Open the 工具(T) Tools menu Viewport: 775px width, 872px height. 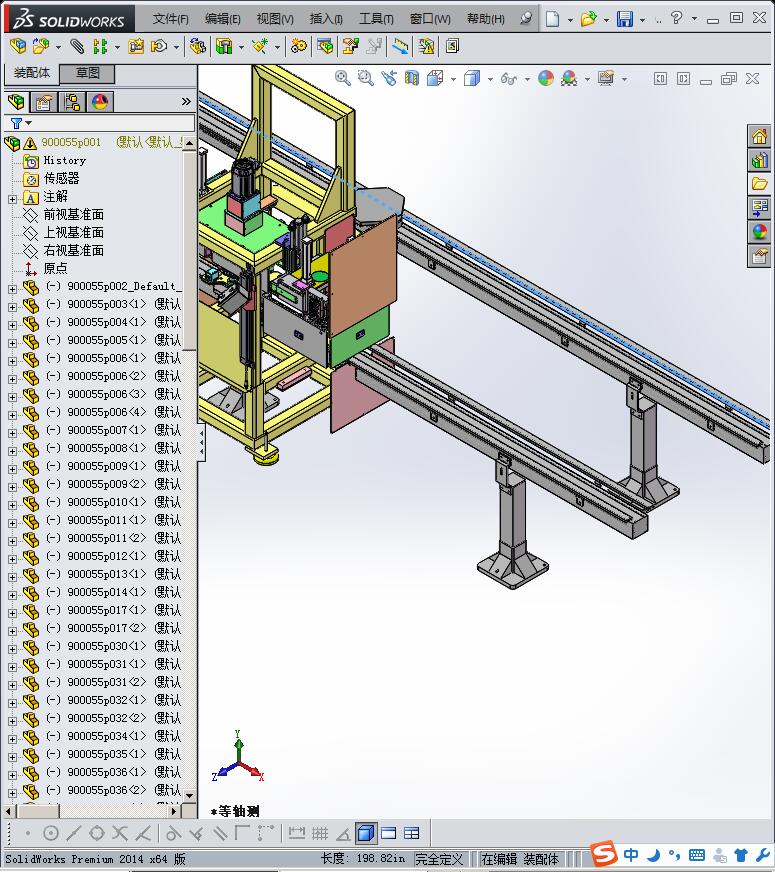pos(376,19)
